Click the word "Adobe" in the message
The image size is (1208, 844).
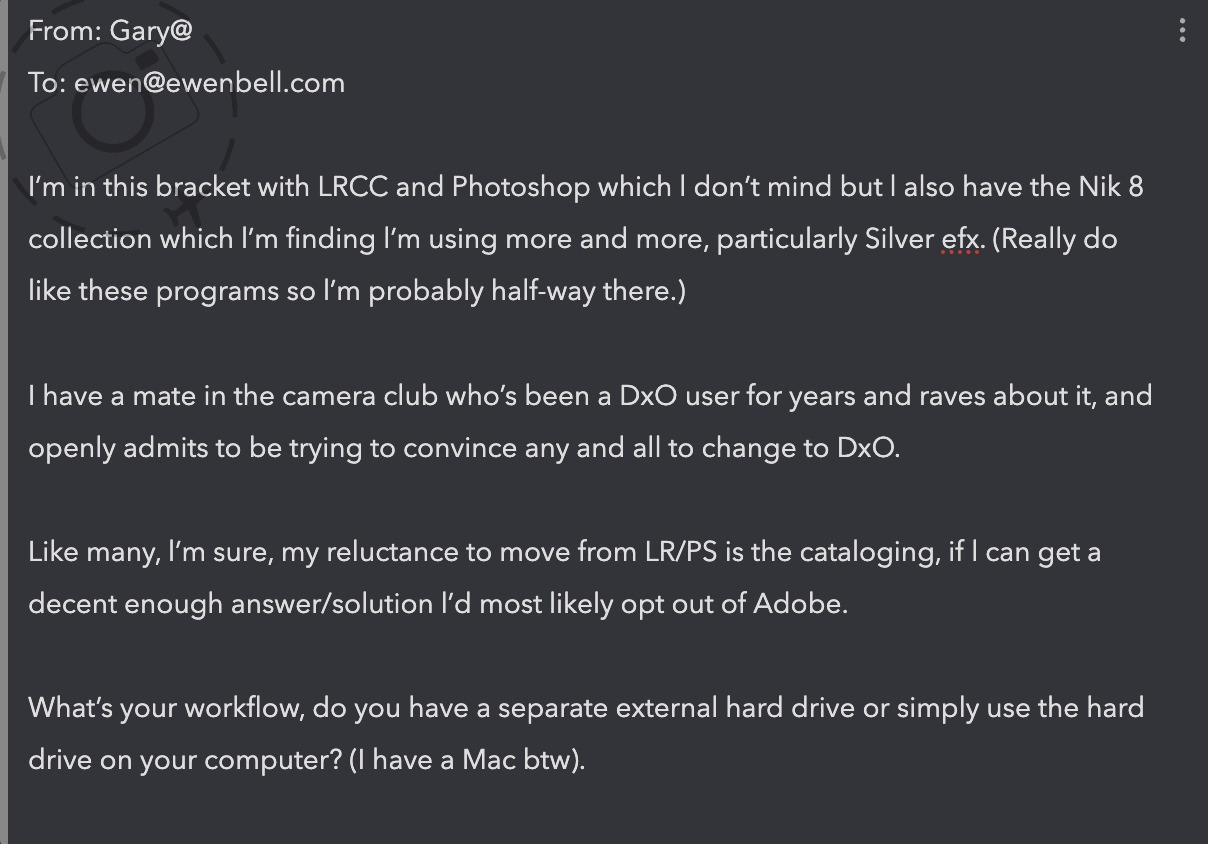pyautogui.click(x=797, y=604)
